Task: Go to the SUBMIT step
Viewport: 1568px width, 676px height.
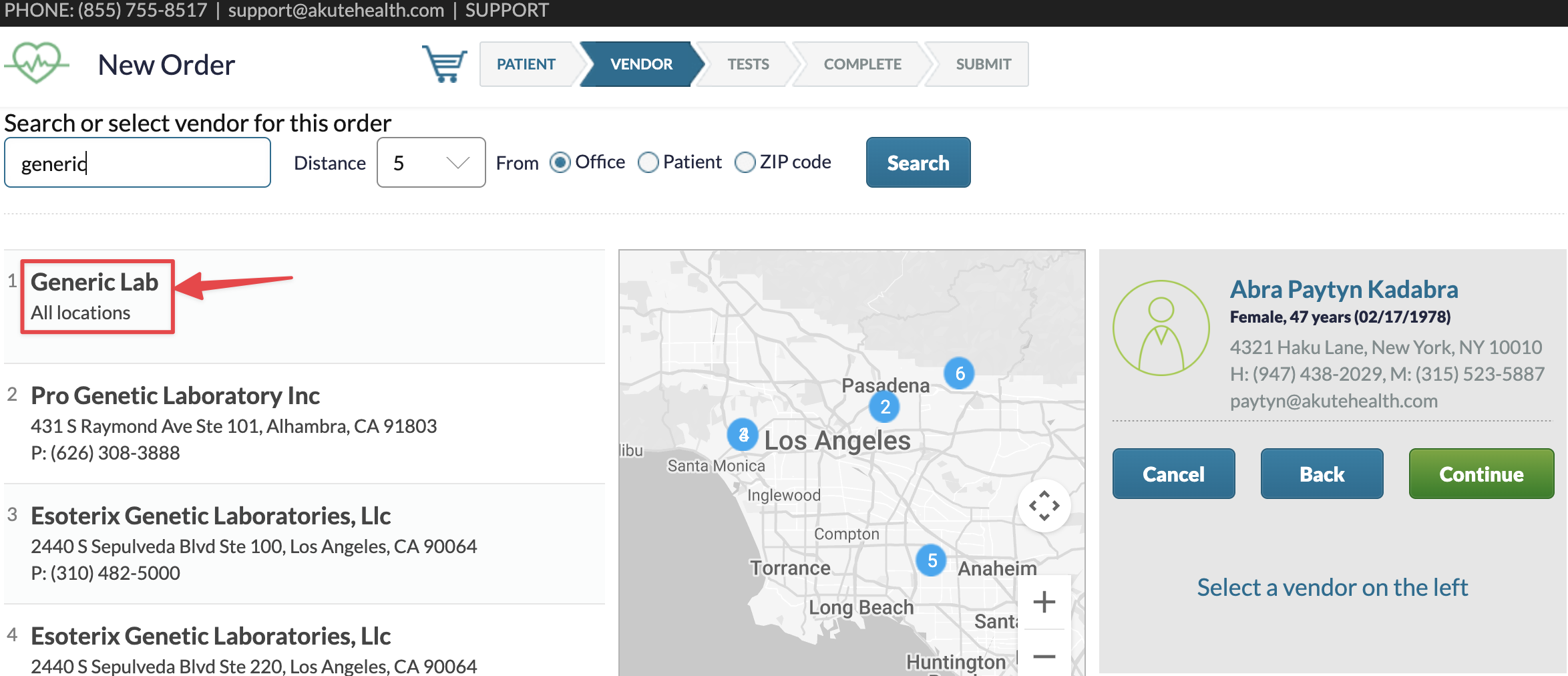Action: tap(983, 64)
